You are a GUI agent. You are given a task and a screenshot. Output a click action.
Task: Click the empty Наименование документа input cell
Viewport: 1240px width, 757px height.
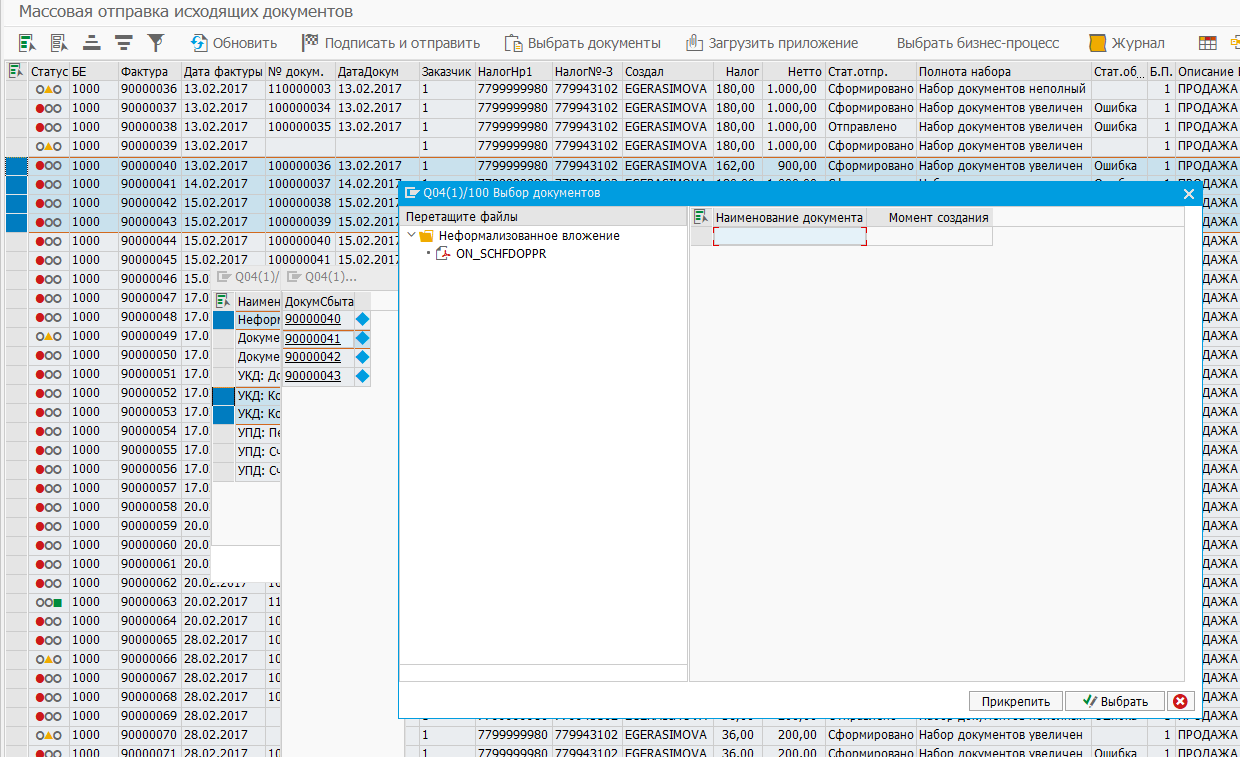click(x=789, y=236)
